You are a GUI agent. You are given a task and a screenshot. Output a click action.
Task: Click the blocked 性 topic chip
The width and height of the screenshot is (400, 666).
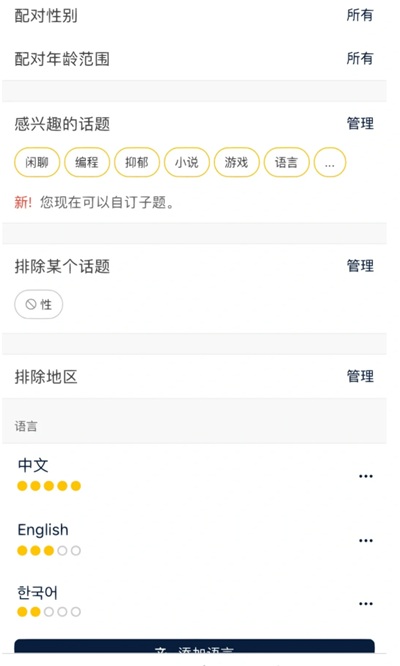click(39, 304)
